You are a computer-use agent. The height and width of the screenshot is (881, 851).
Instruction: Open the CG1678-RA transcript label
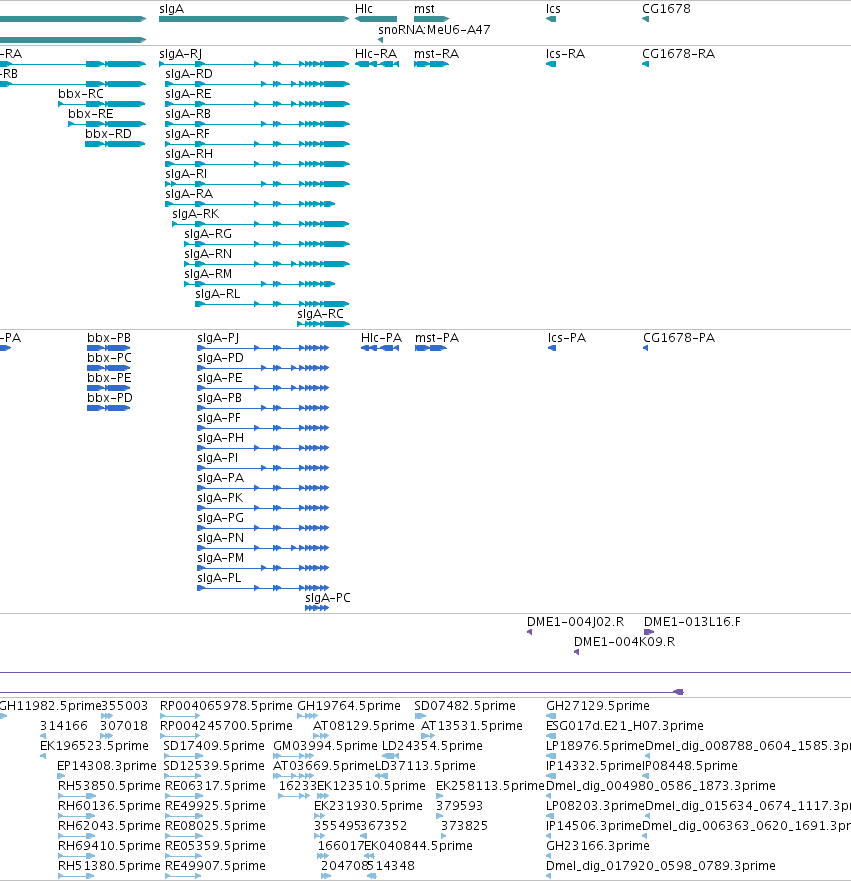point(679,54)
